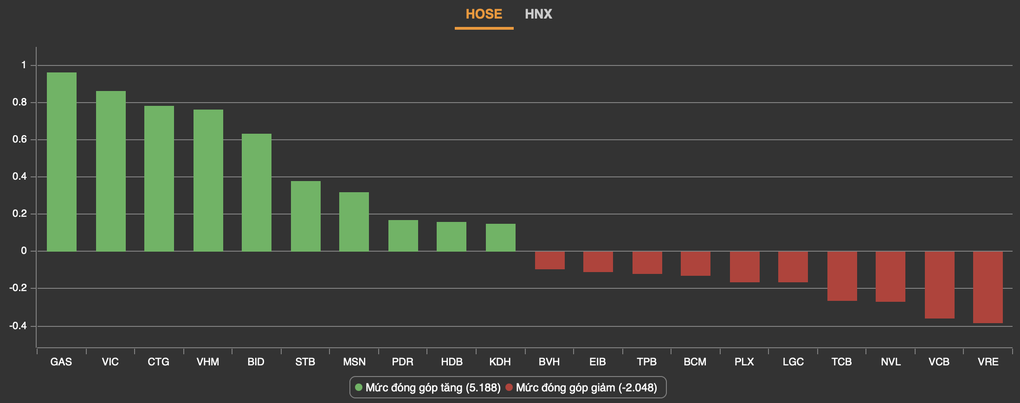Viewport: 1020px width, 403px height.
Task: Select the MSN bar
Action: point(354,222)
